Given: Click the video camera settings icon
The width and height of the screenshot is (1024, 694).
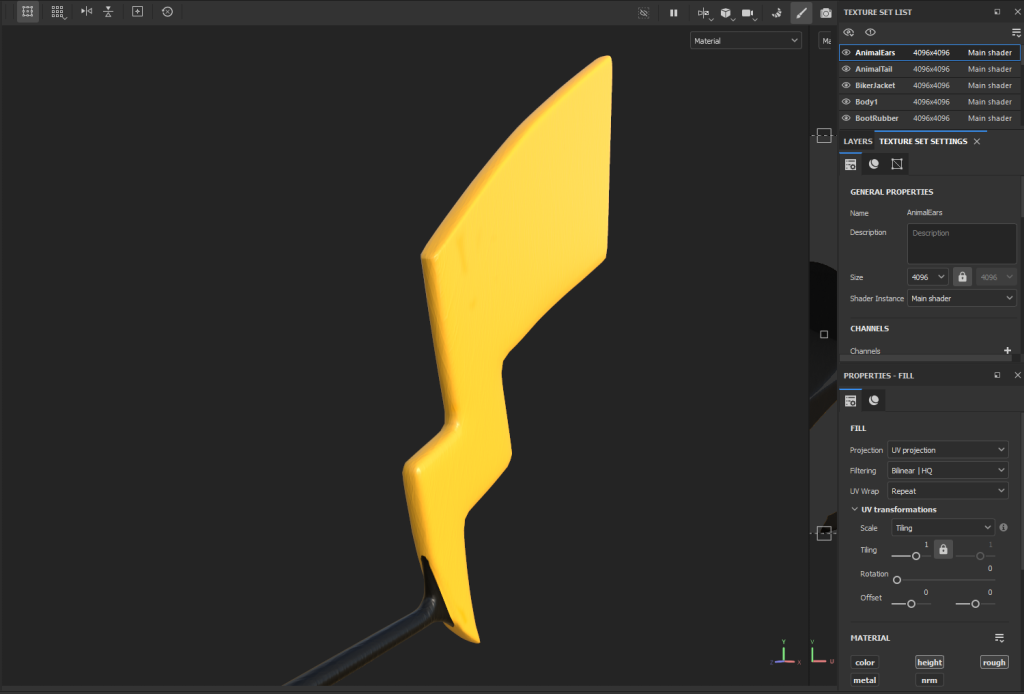Looking at the screenshot, I should [747, 13].
